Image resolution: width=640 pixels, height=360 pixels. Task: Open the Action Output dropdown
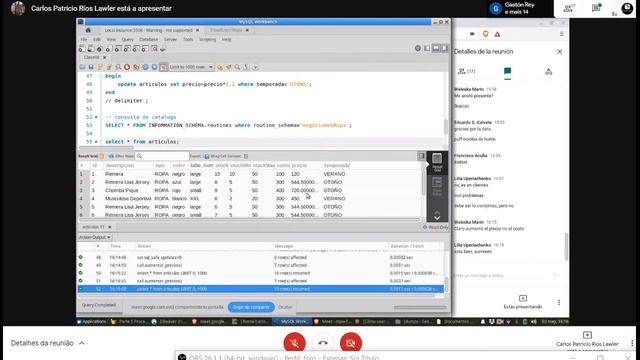tap(95, 238)
